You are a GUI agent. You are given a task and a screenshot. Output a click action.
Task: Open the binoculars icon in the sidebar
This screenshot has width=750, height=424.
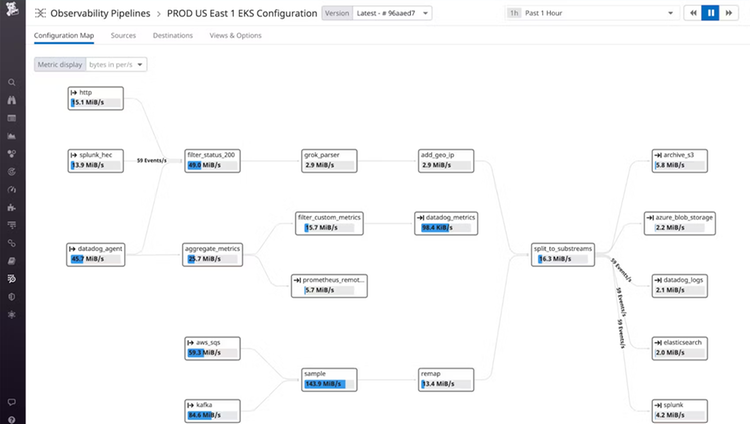coord(11,100)
